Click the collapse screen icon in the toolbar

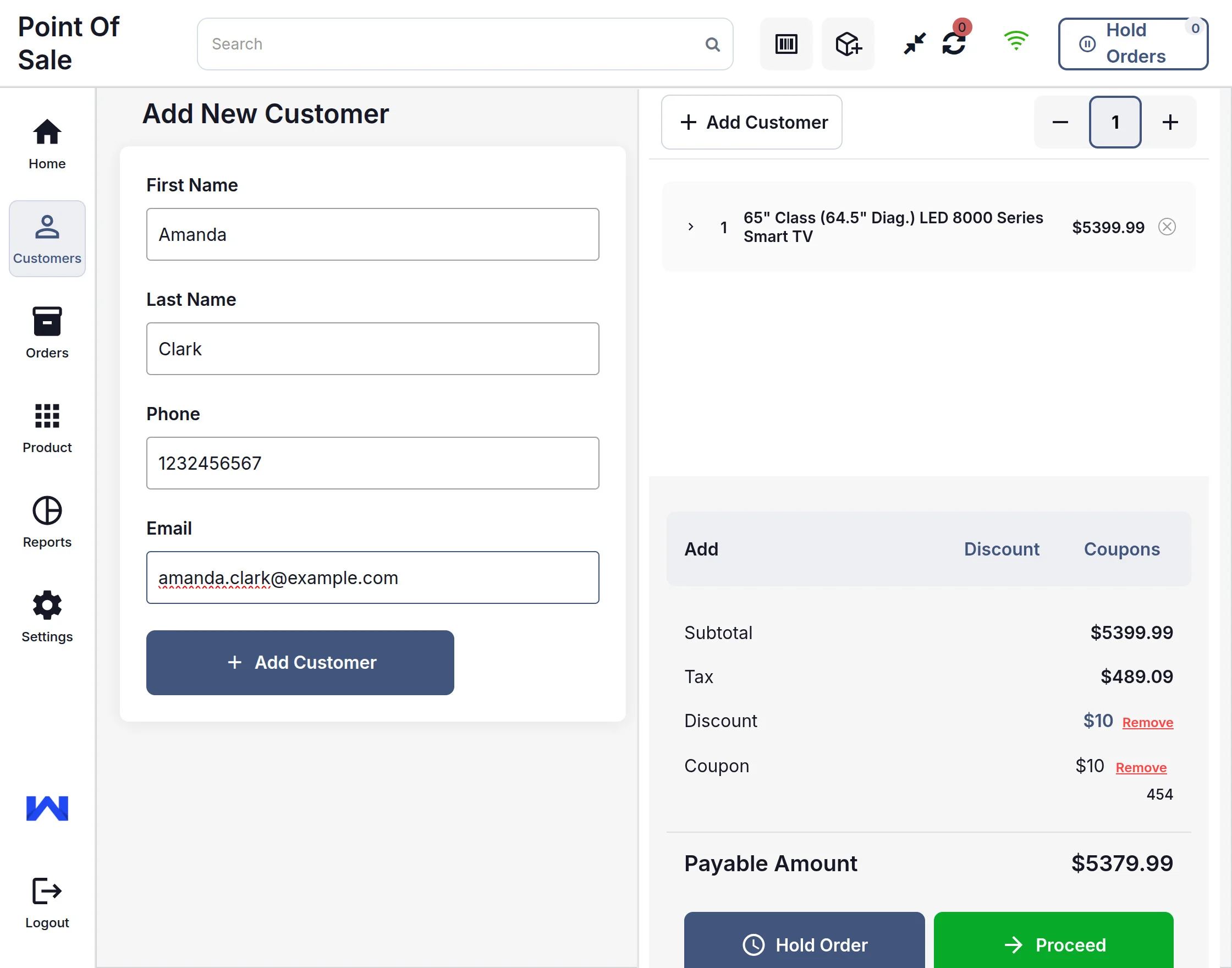(913, 43)
